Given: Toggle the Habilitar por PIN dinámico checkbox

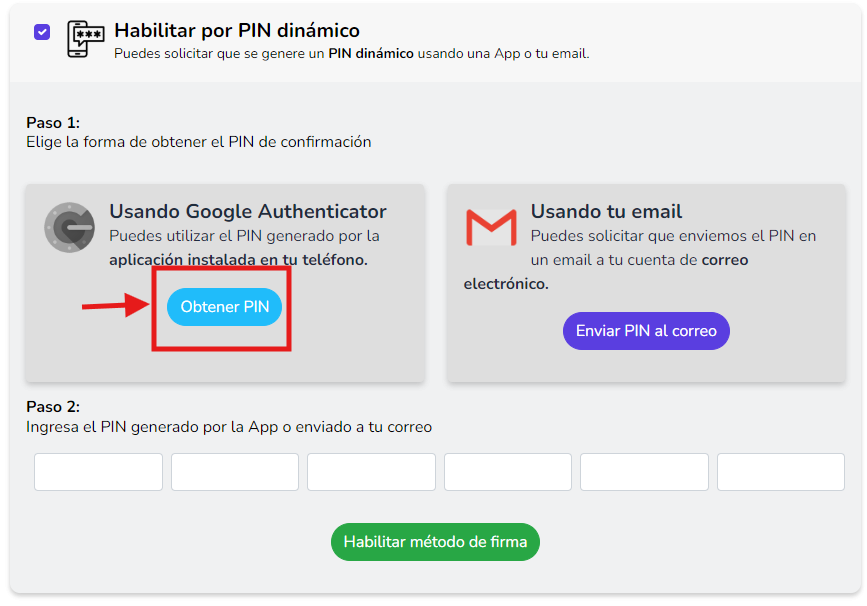Looking at the screenshot, I should pyautogui.click(x=42, y=32).
